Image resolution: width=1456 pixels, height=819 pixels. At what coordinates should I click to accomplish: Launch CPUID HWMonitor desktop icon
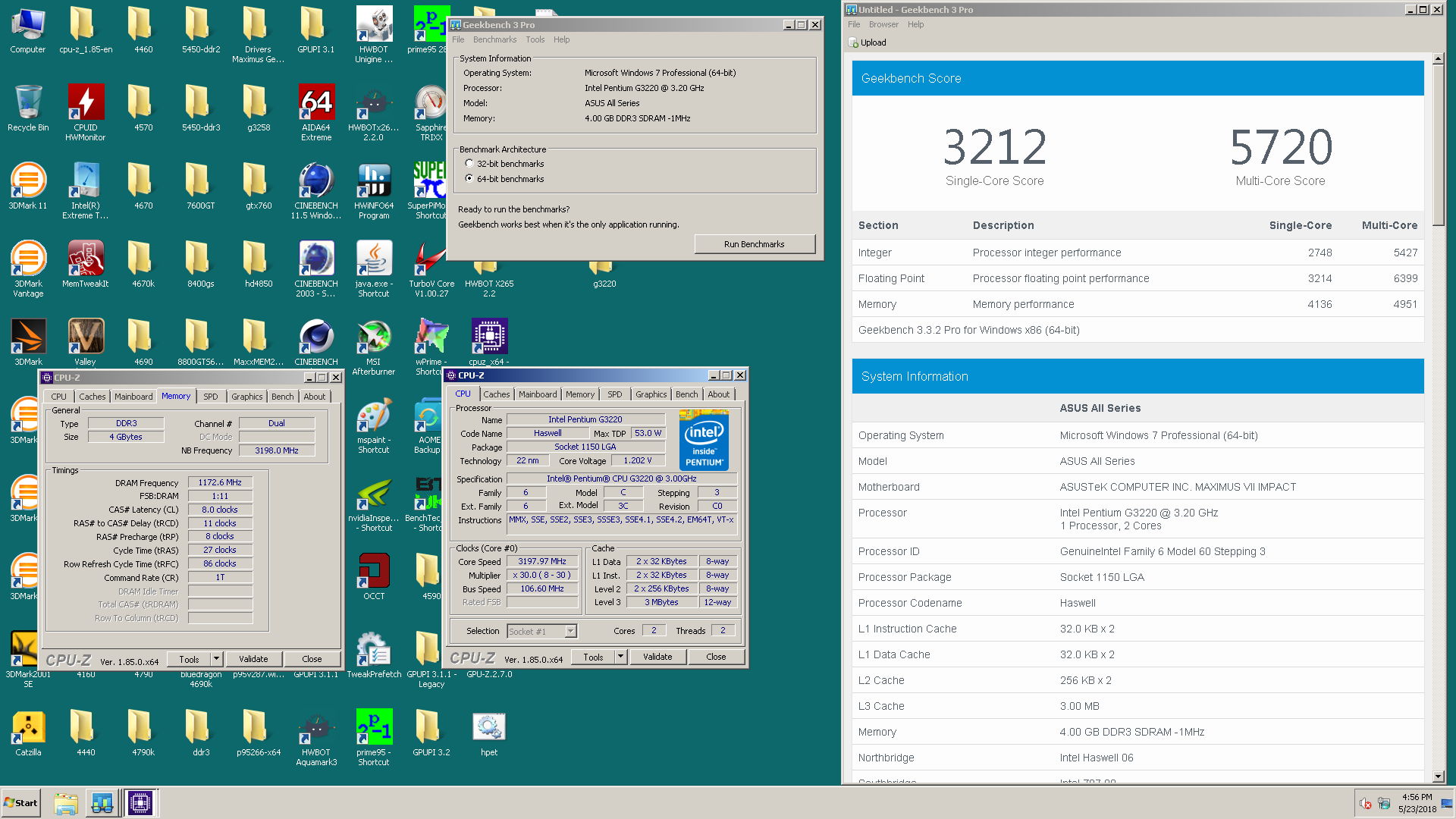pyautogui.click(x=86, y=111)
